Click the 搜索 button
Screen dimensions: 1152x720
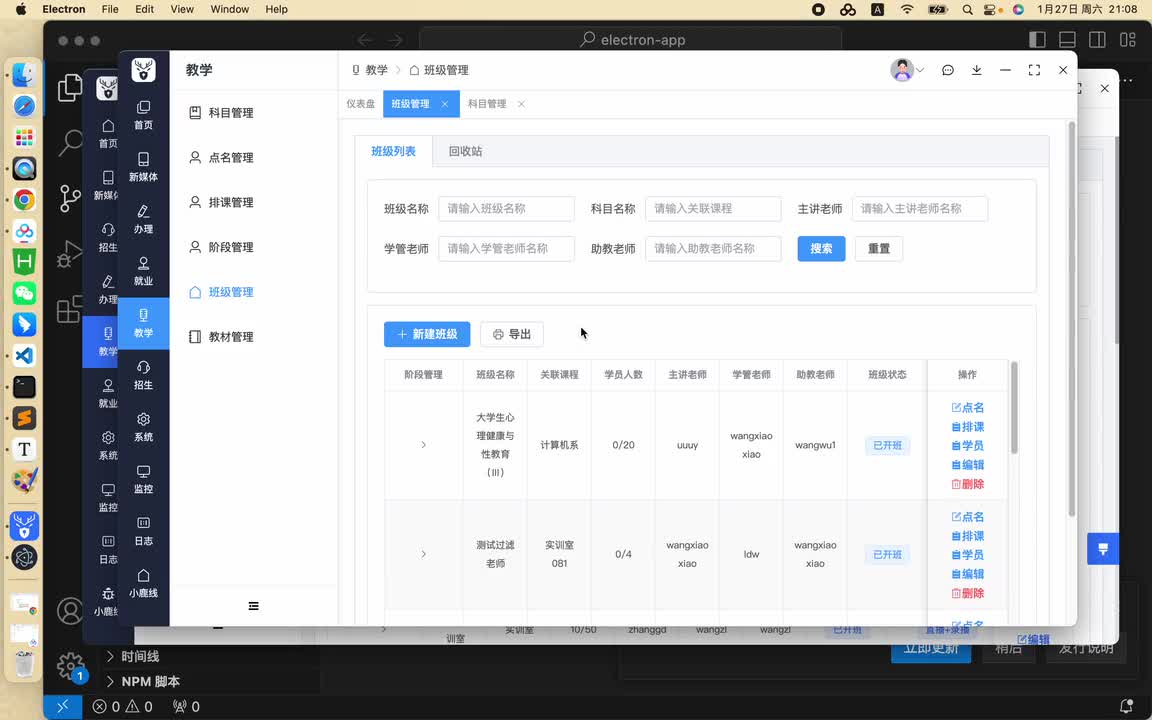click(x=821, y=248)
